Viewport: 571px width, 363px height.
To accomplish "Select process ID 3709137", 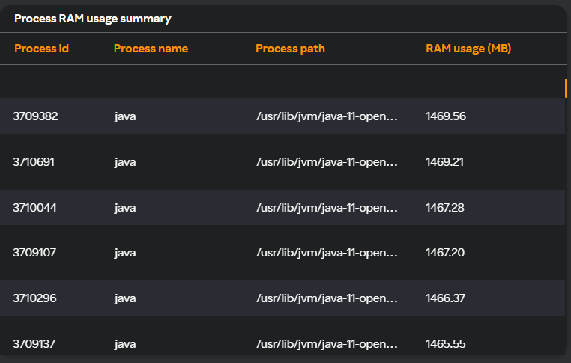I will click(34, 344).
